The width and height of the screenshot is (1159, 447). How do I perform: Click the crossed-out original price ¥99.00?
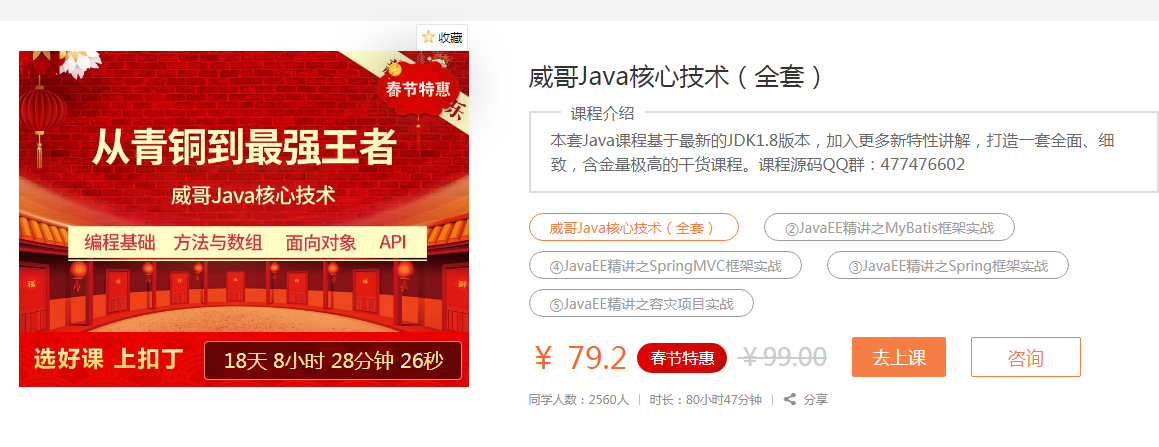click(784, 358)
